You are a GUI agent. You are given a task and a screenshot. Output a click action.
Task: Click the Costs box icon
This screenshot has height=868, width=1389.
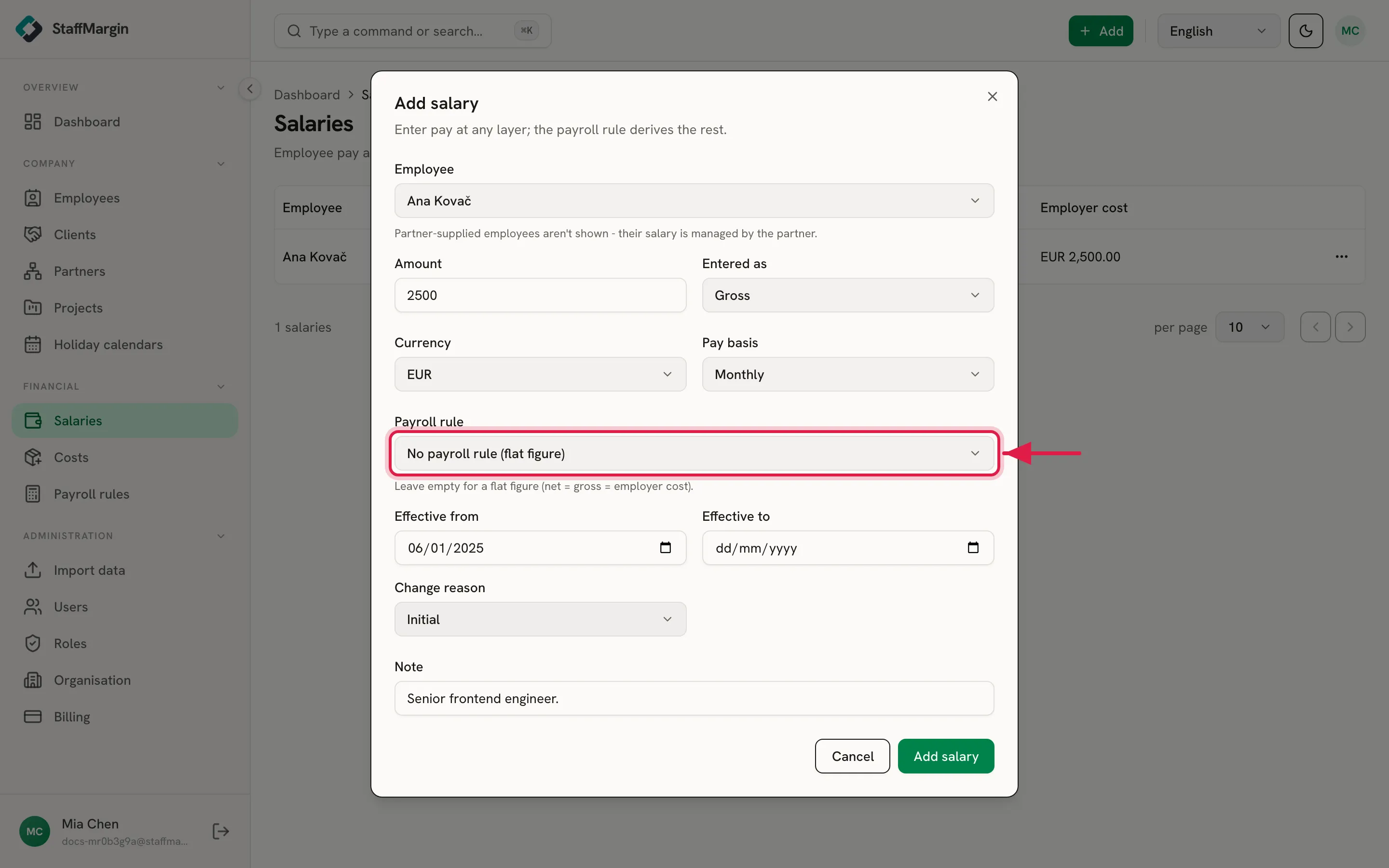click(33, 458)
